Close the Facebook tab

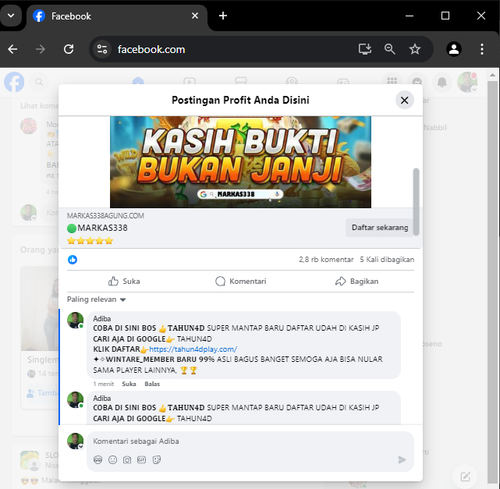195,16
